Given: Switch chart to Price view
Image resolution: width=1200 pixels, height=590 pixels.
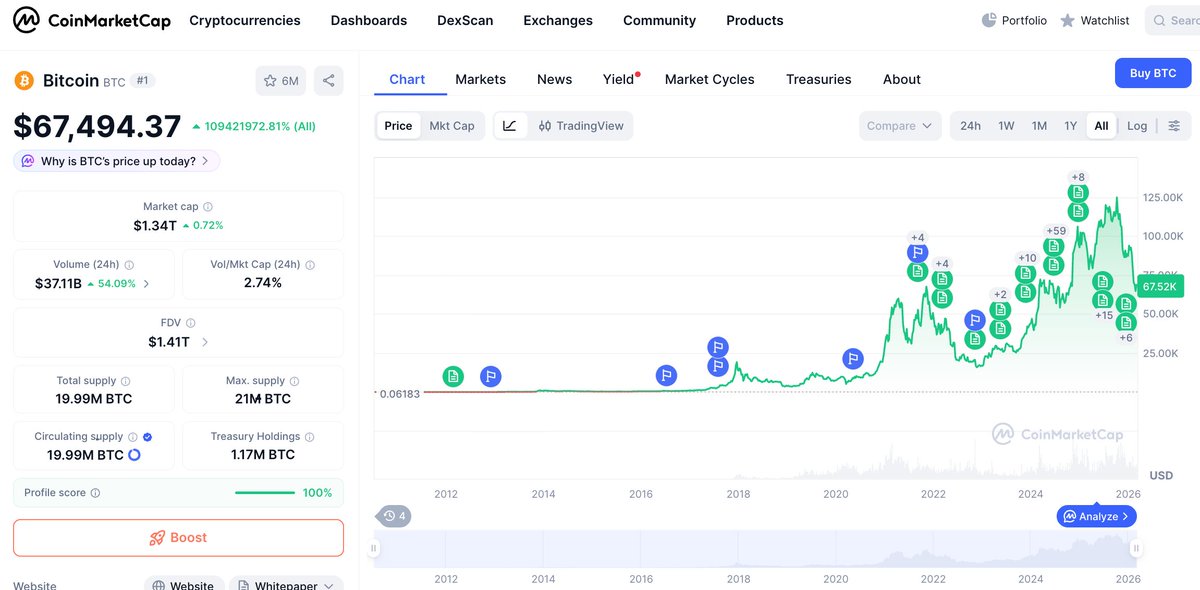Looking at the screenshot, I should 398,126.
